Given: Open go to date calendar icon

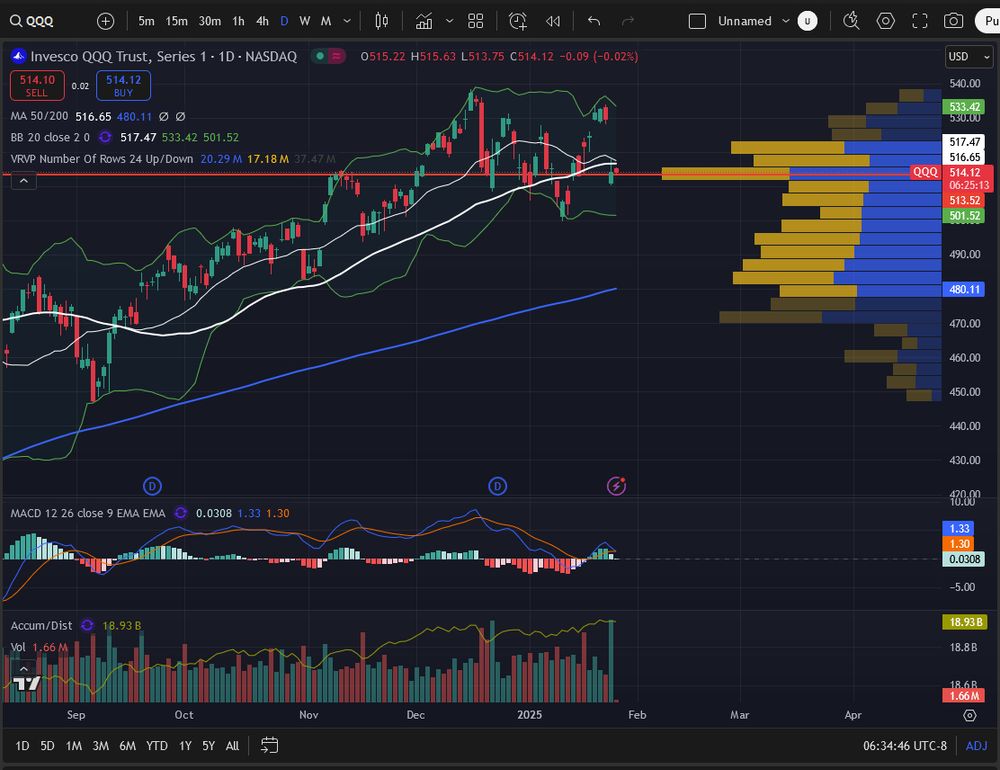Looking at the screenshot, I should (x=270, y=745).
